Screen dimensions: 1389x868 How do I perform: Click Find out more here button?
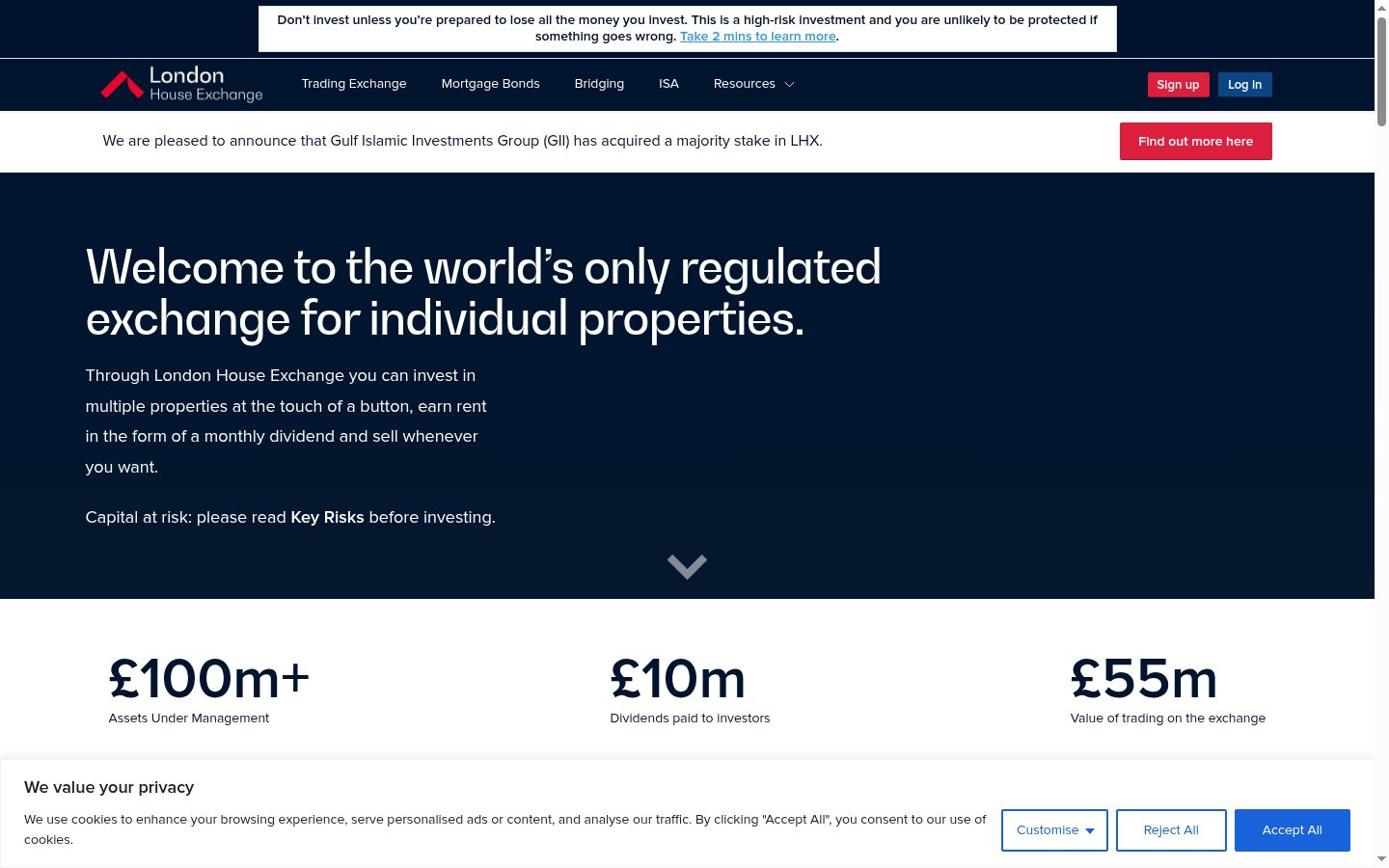click(x=1195, y=141)
